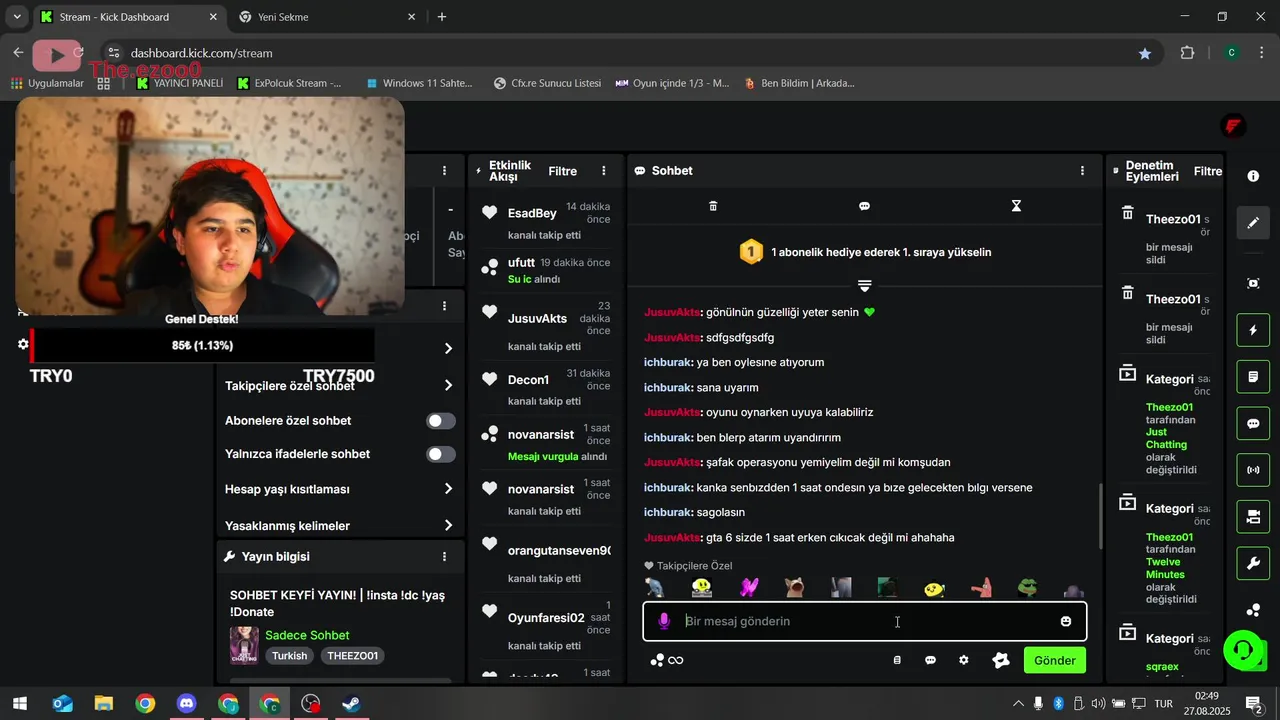The height and width of the screenshot is (720, 1280).
Task: Click Filtre in Denetim Eylemleri header
Action: [x=1208, y=171]
